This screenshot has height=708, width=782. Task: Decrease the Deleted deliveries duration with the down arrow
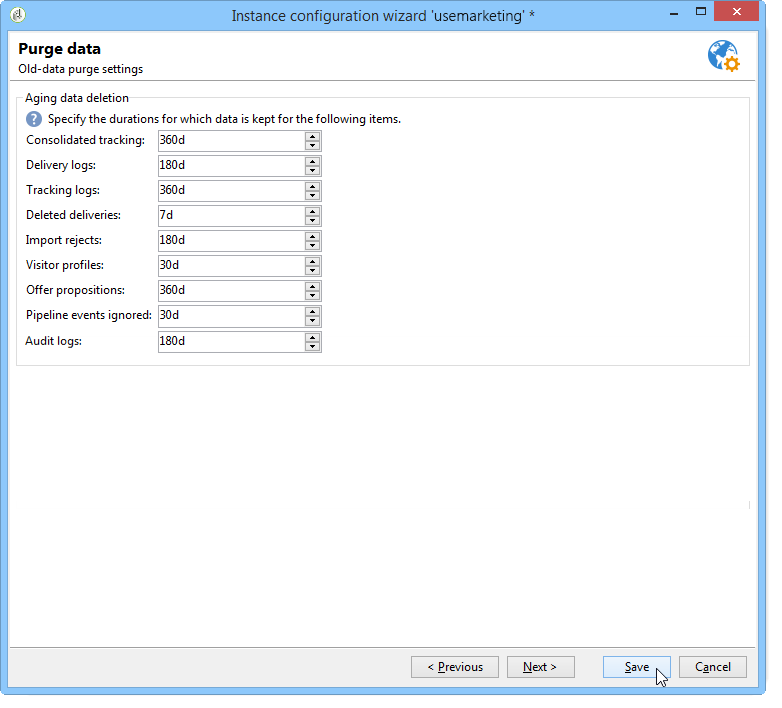[x=313, y=220]
